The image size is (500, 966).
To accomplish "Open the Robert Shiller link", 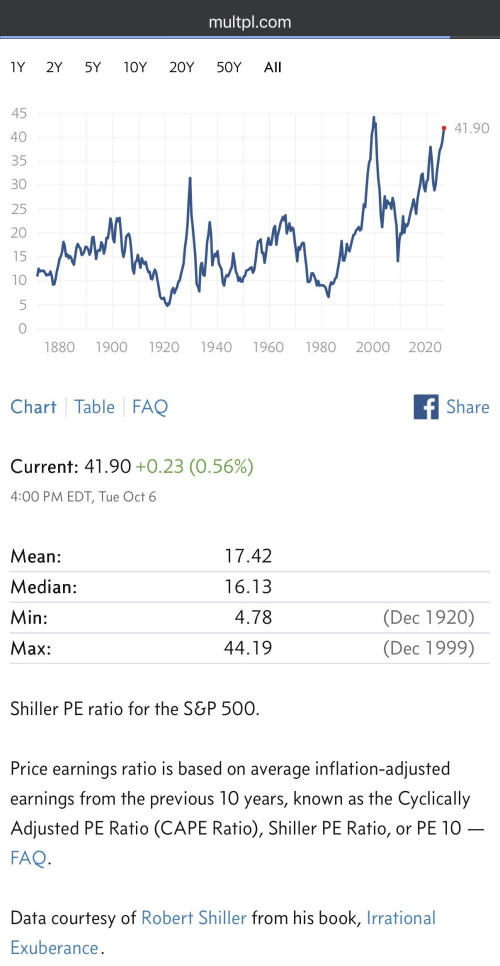I will point(194,917).
